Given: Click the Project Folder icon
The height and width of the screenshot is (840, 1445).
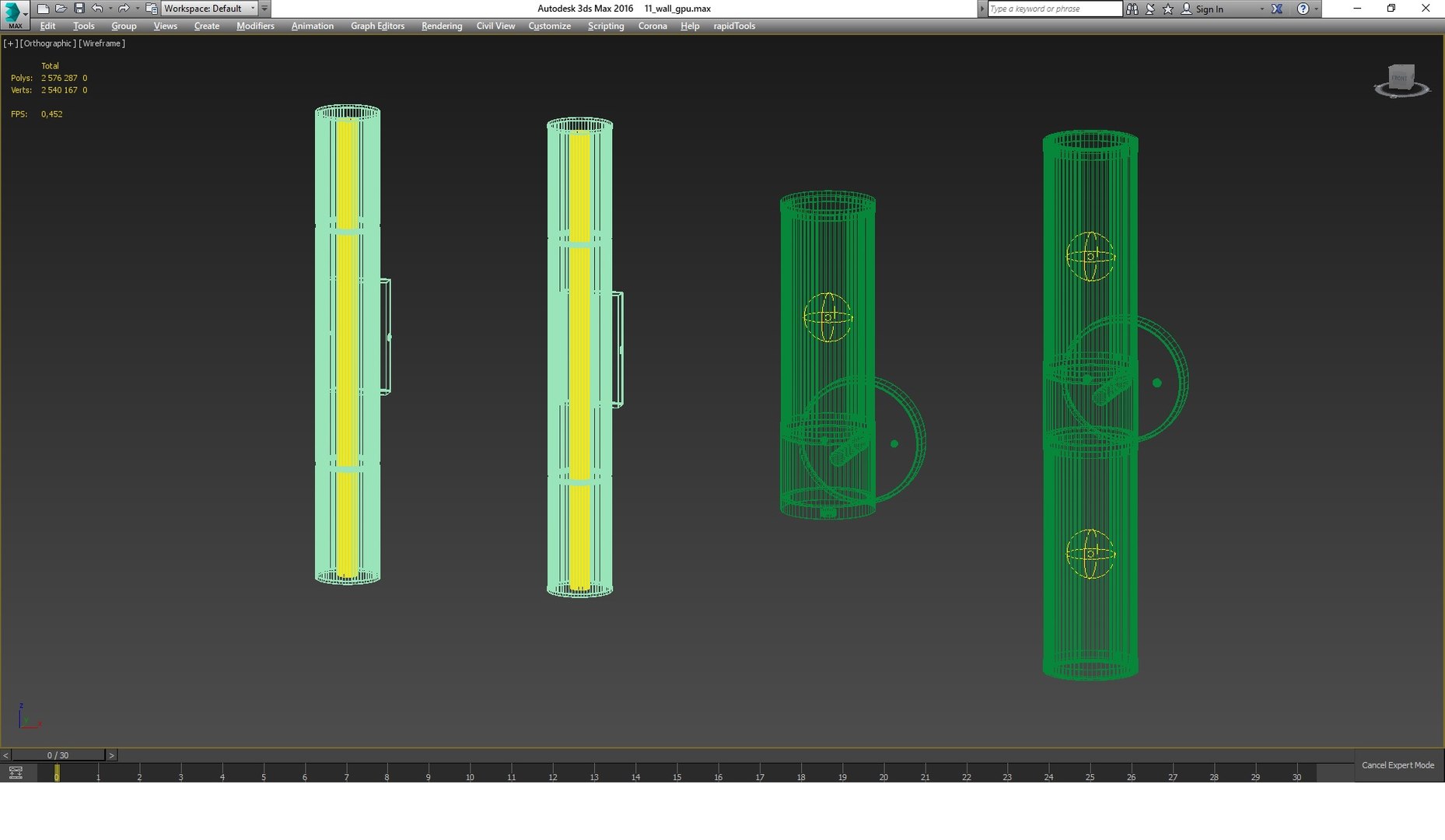Looking at the screenshot, I should point(152,9).
